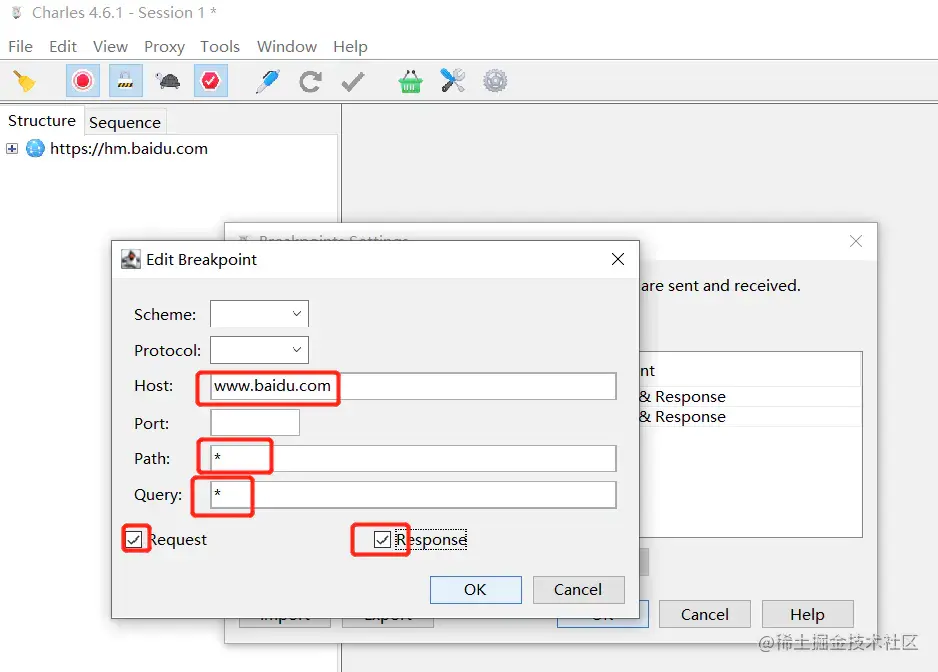Click globe icon next to hm.baidu.com
Screen dimensions: 938x672
pos(35,148)
